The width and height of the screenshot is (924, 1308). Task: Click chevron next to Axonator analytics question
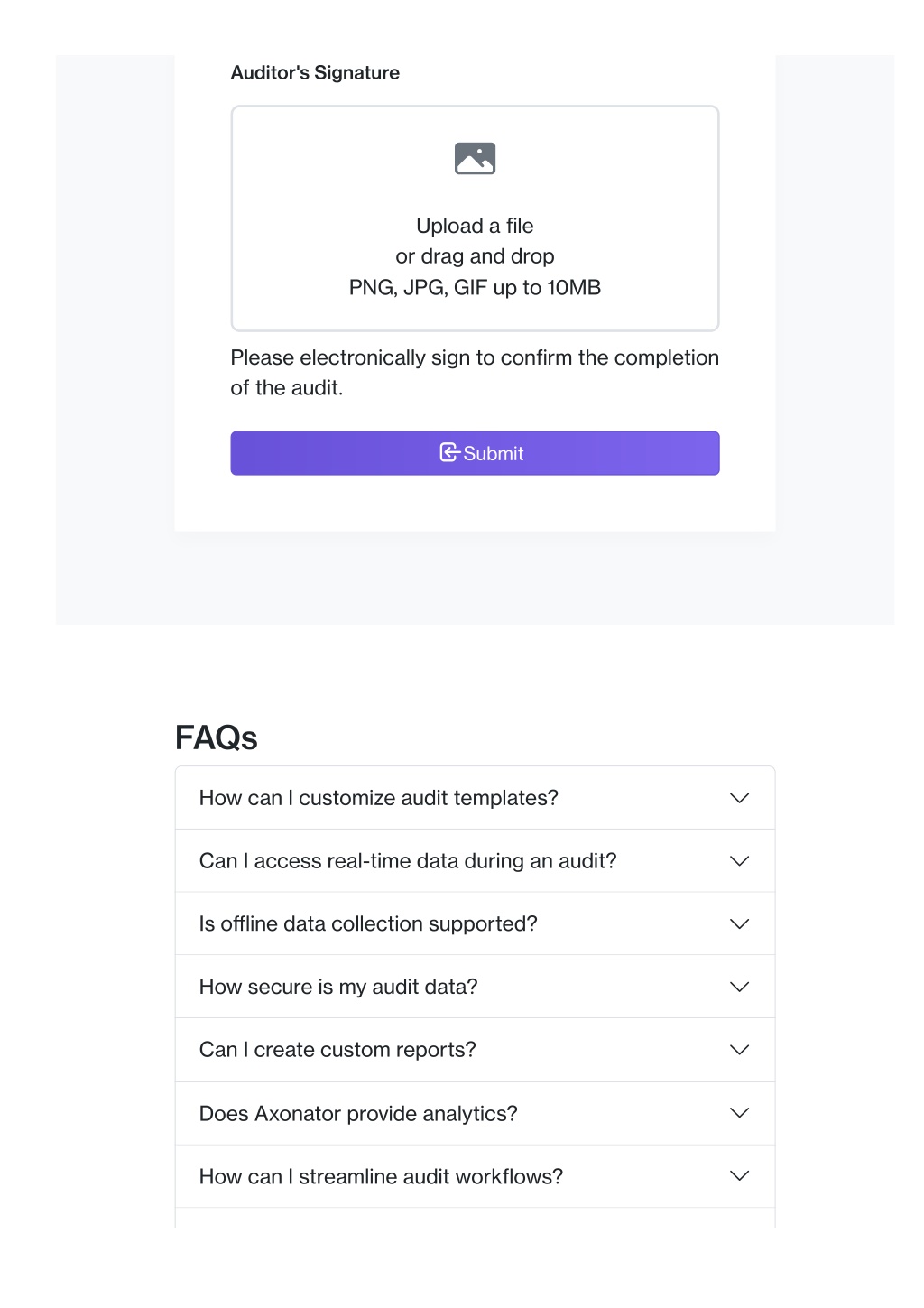tap(739, 1113)
